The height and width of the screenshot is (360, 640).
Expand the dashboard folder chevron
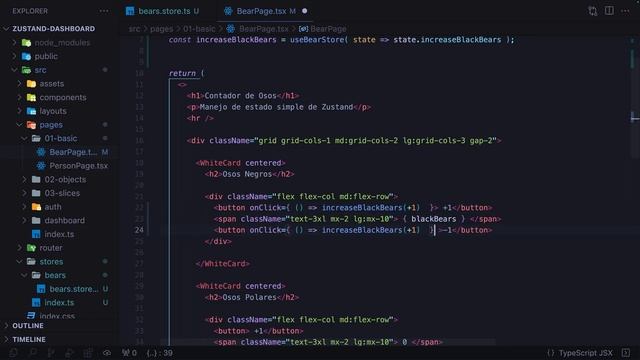(24, 220)
